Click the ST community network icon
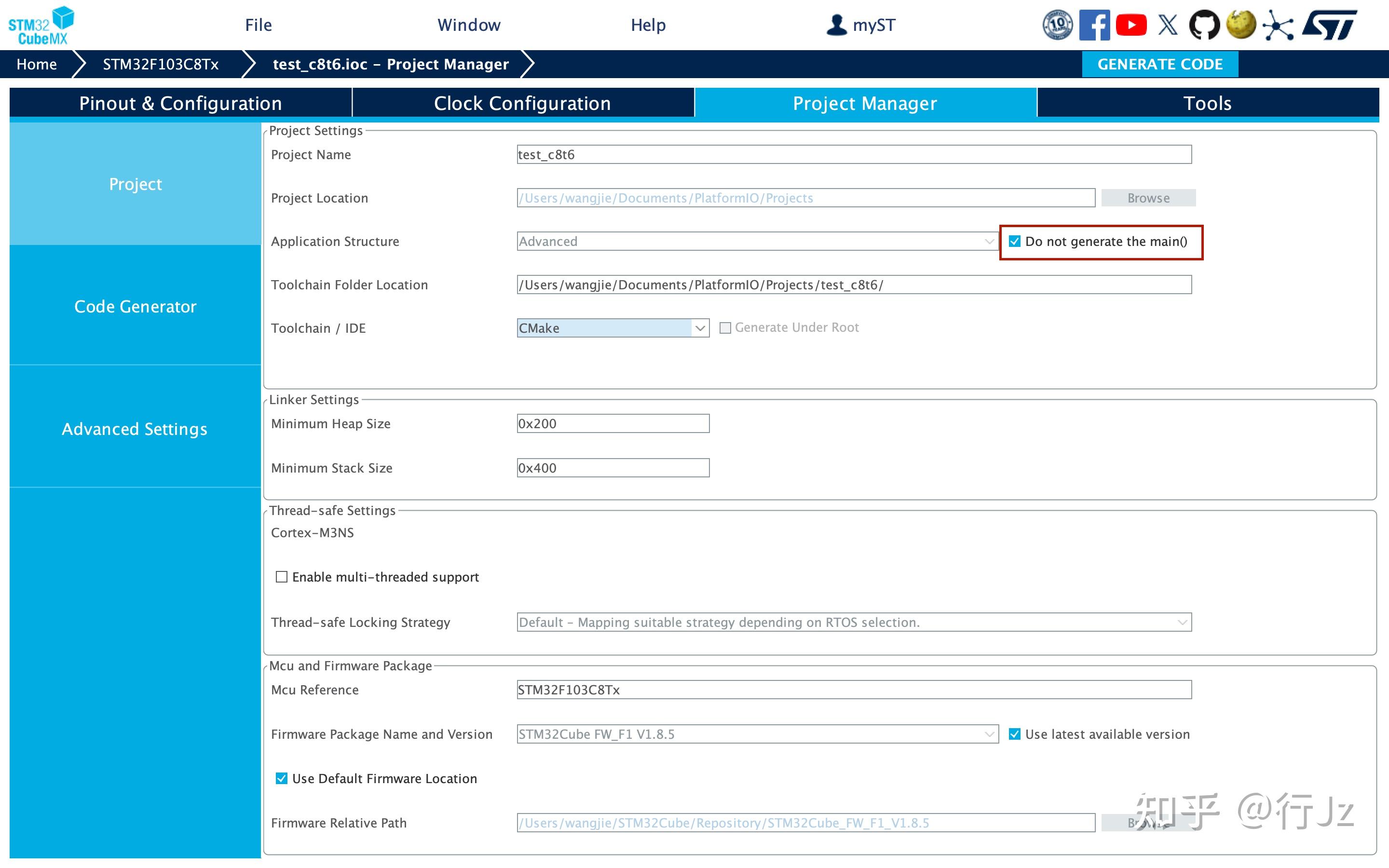1389x868 pixels. [x=1278, y=25]
